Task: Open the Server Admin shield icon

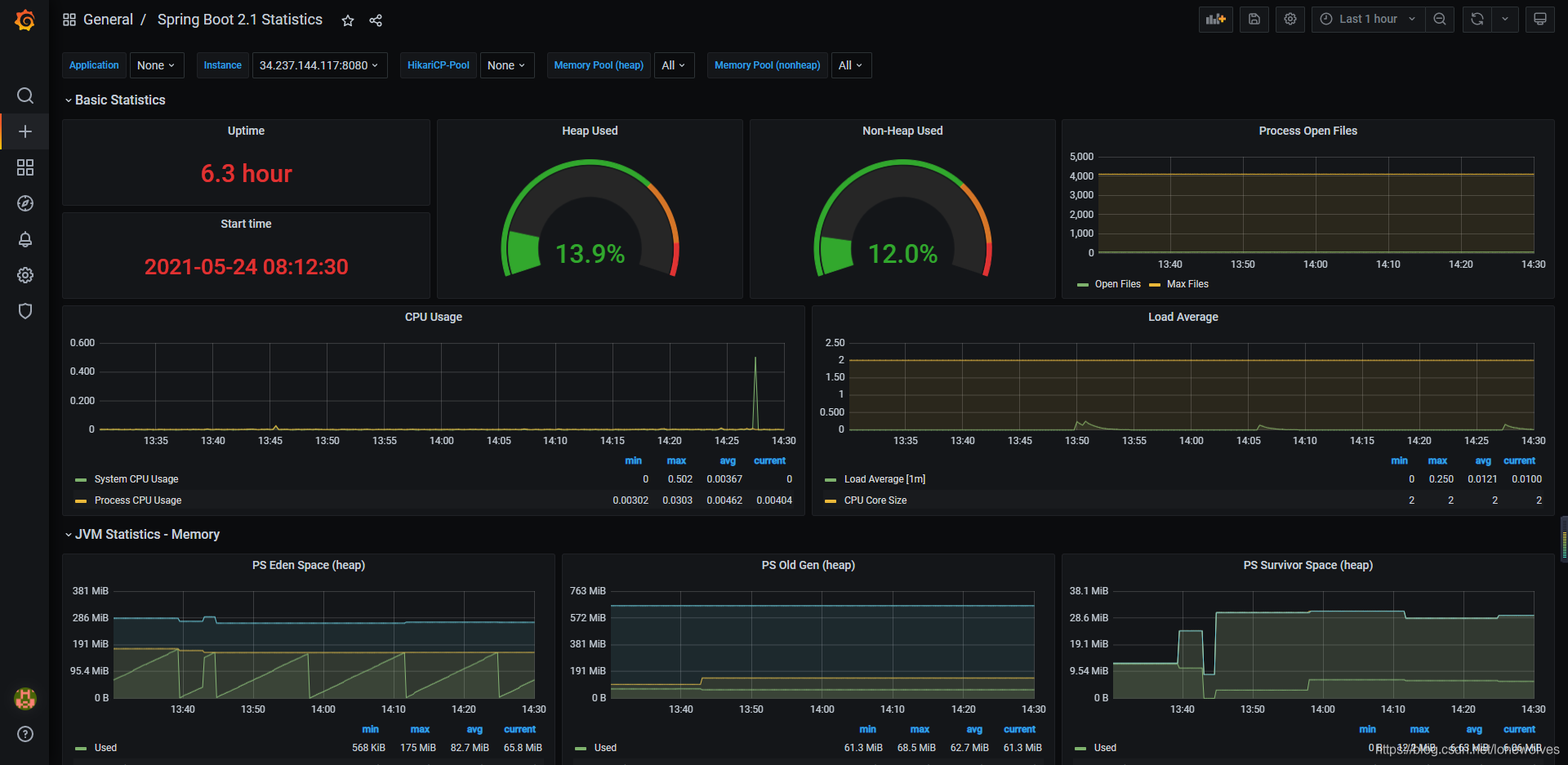Action: coord(25,311)
